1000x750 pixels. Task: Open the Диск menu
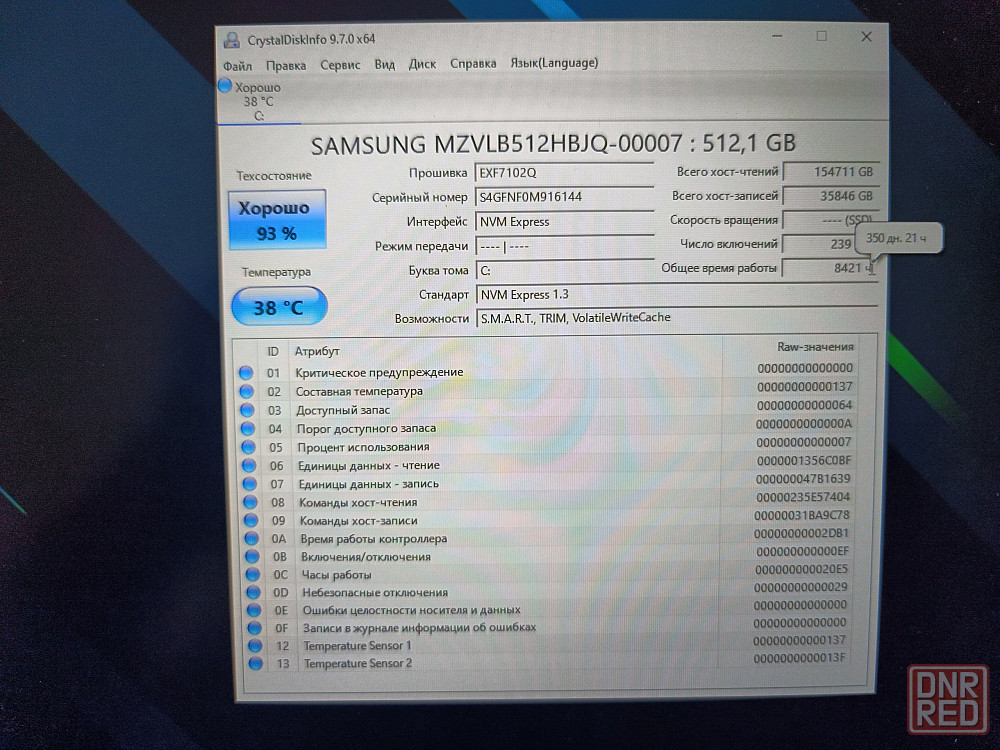tap(422, 64)
